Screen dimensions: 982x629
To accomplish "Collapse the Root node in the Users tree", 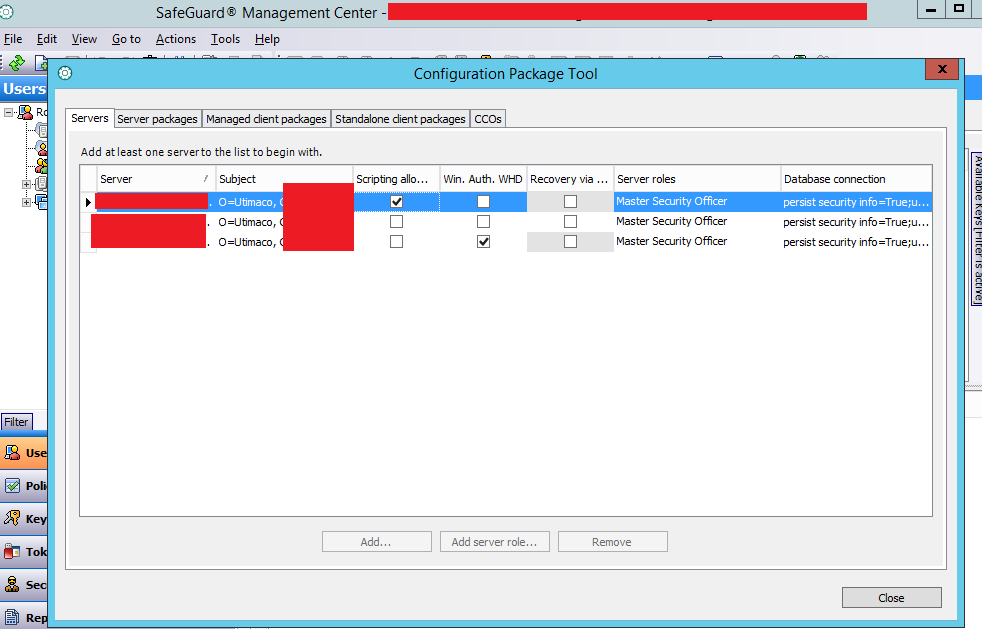I will point(9,113).
